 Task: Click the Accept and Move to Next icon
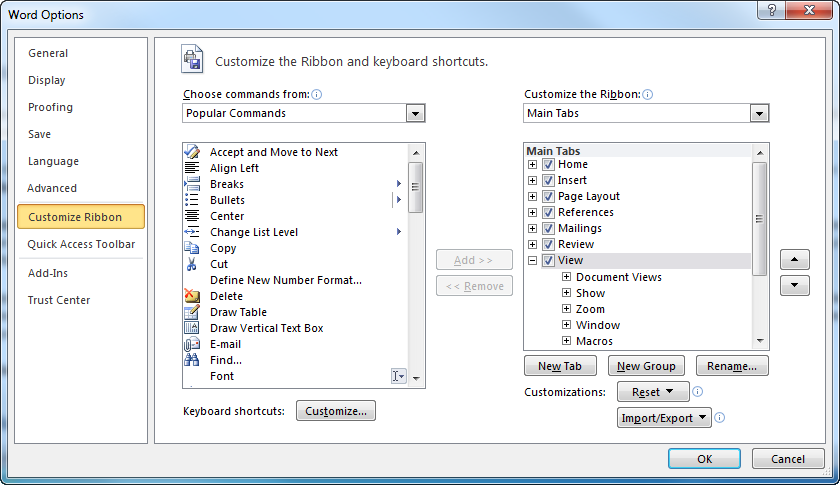click(192, 152)
